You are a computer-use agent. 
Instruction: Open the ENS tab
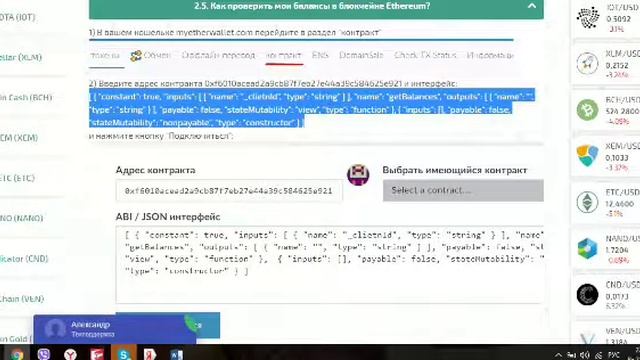[x=320, y=55]
